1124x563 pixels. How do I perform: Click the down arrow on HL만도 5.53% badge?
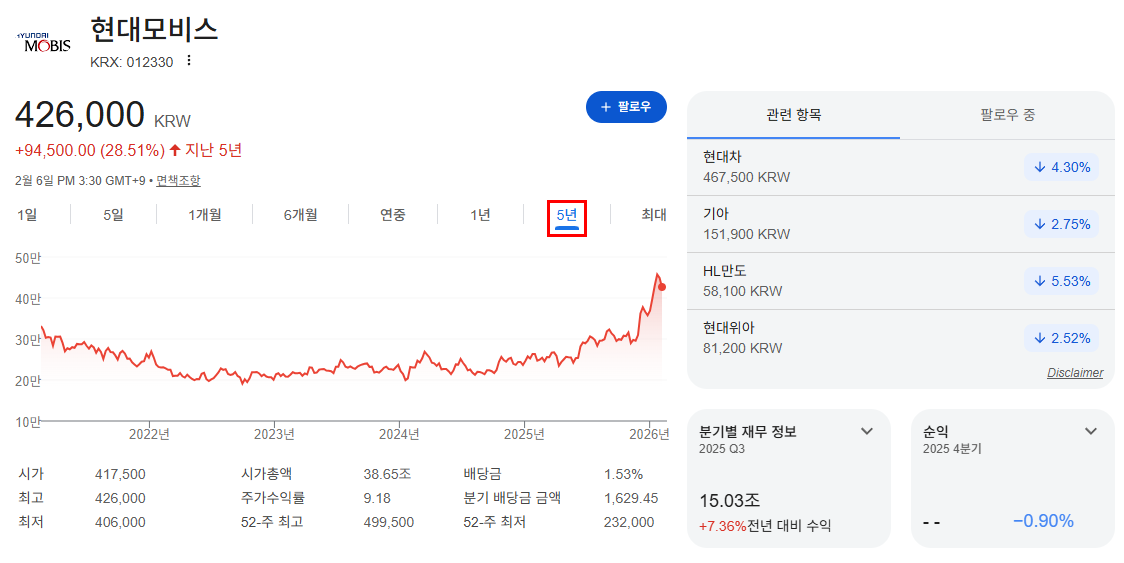click(1039, 281)
